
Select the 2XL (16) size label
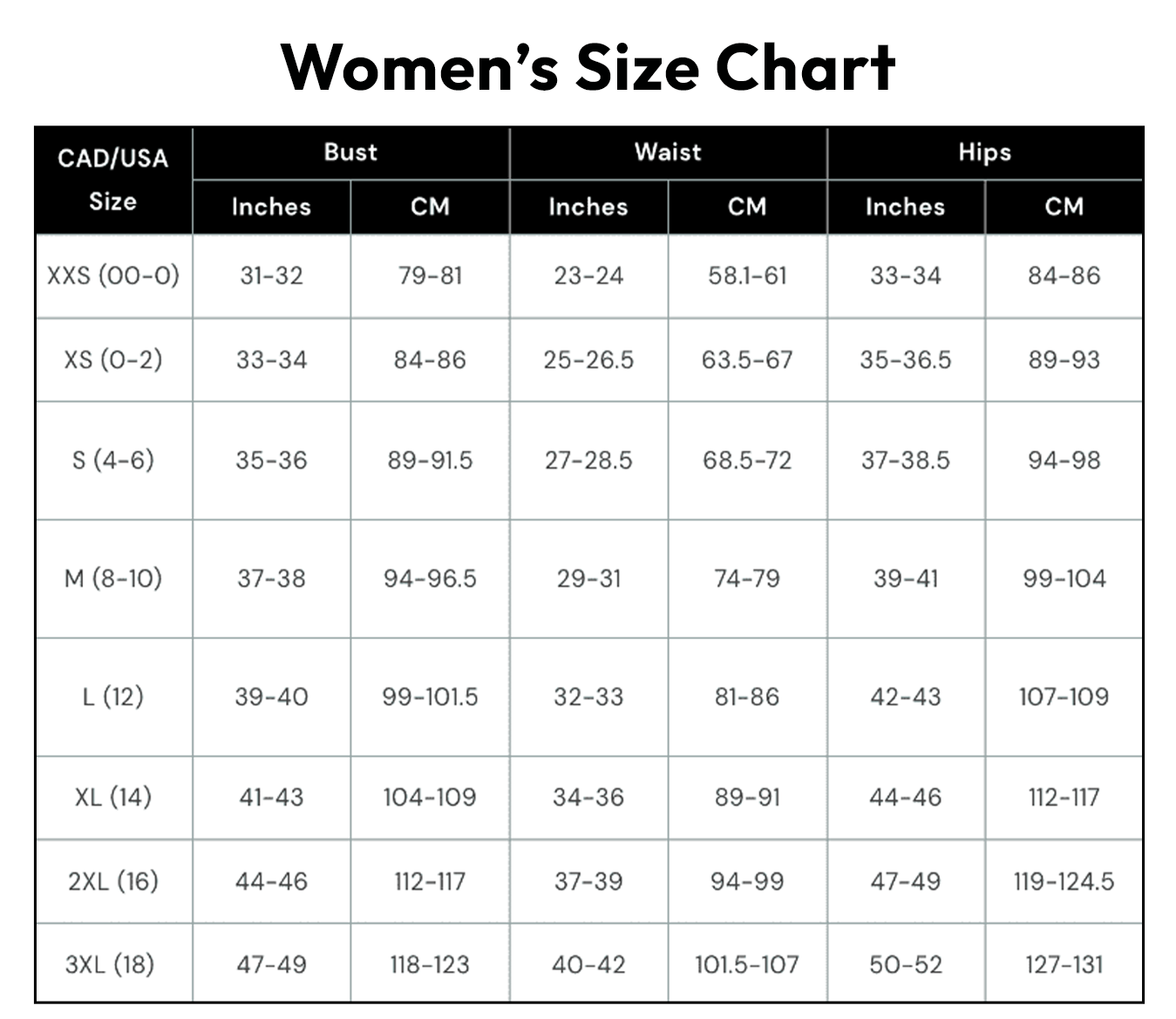[113, 881]
